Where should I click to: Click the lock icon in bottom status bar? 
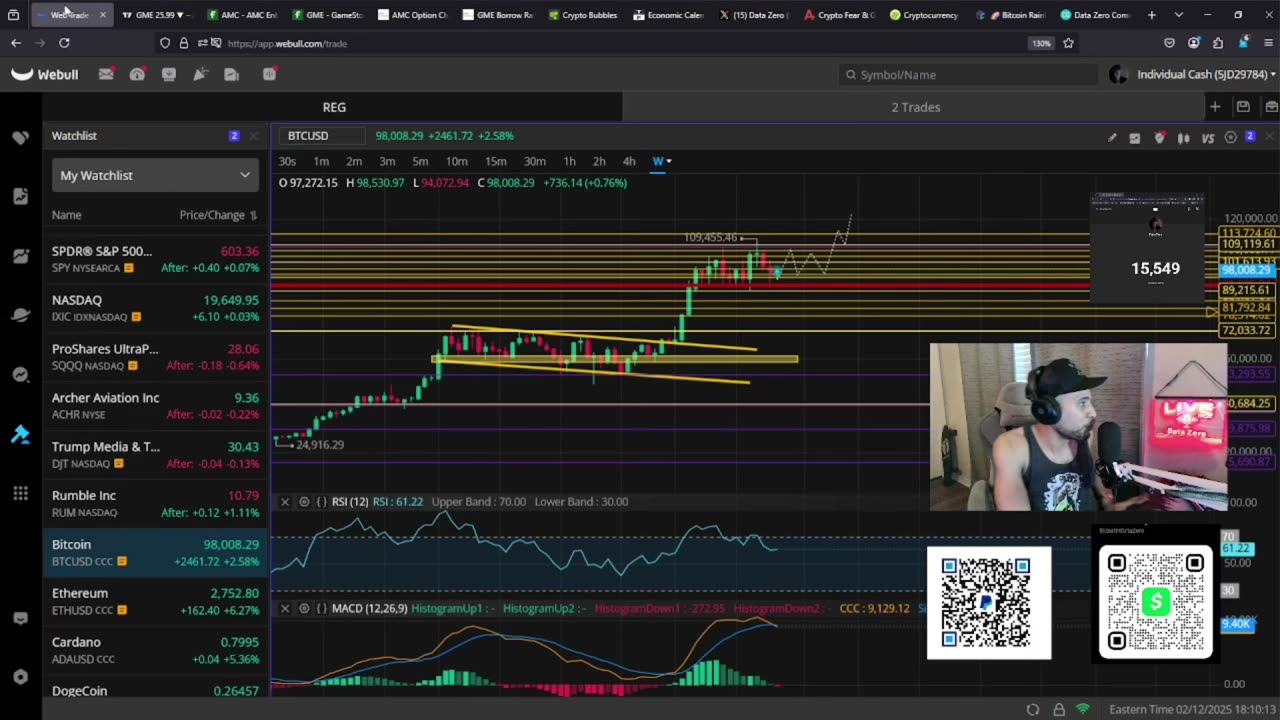tap(1059, 709)
